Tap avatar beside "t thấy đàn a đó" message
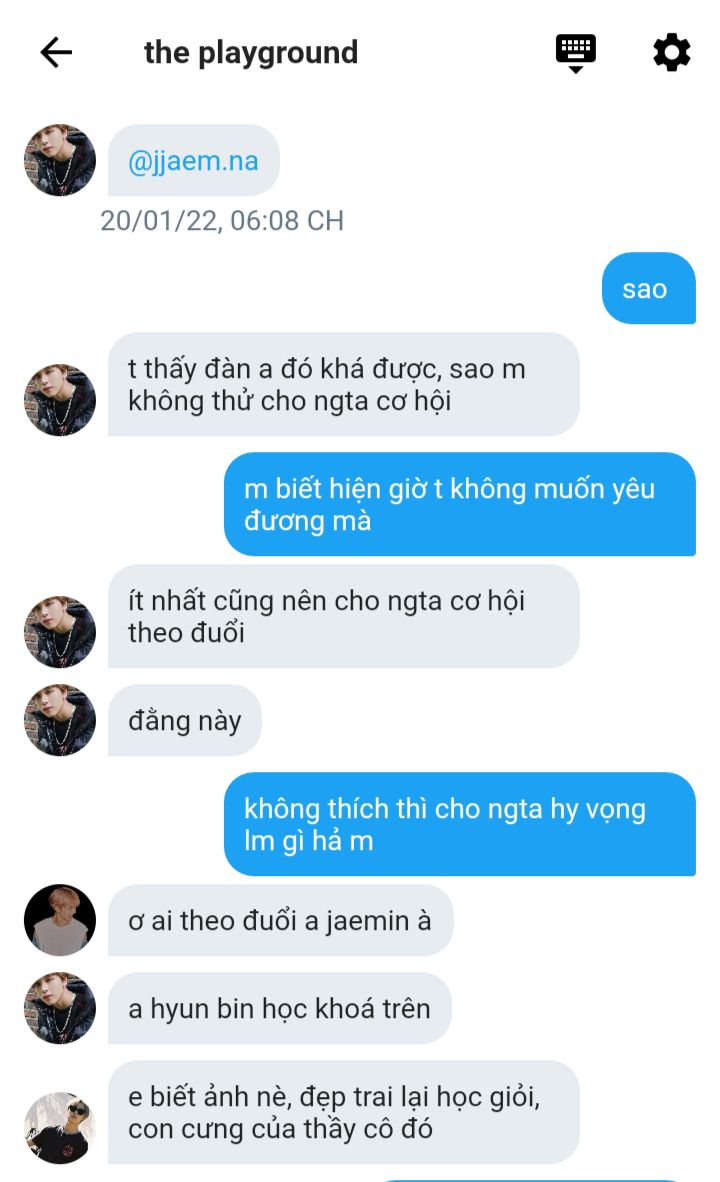Viewport: 720px width, 1182px height. (60, 400)
